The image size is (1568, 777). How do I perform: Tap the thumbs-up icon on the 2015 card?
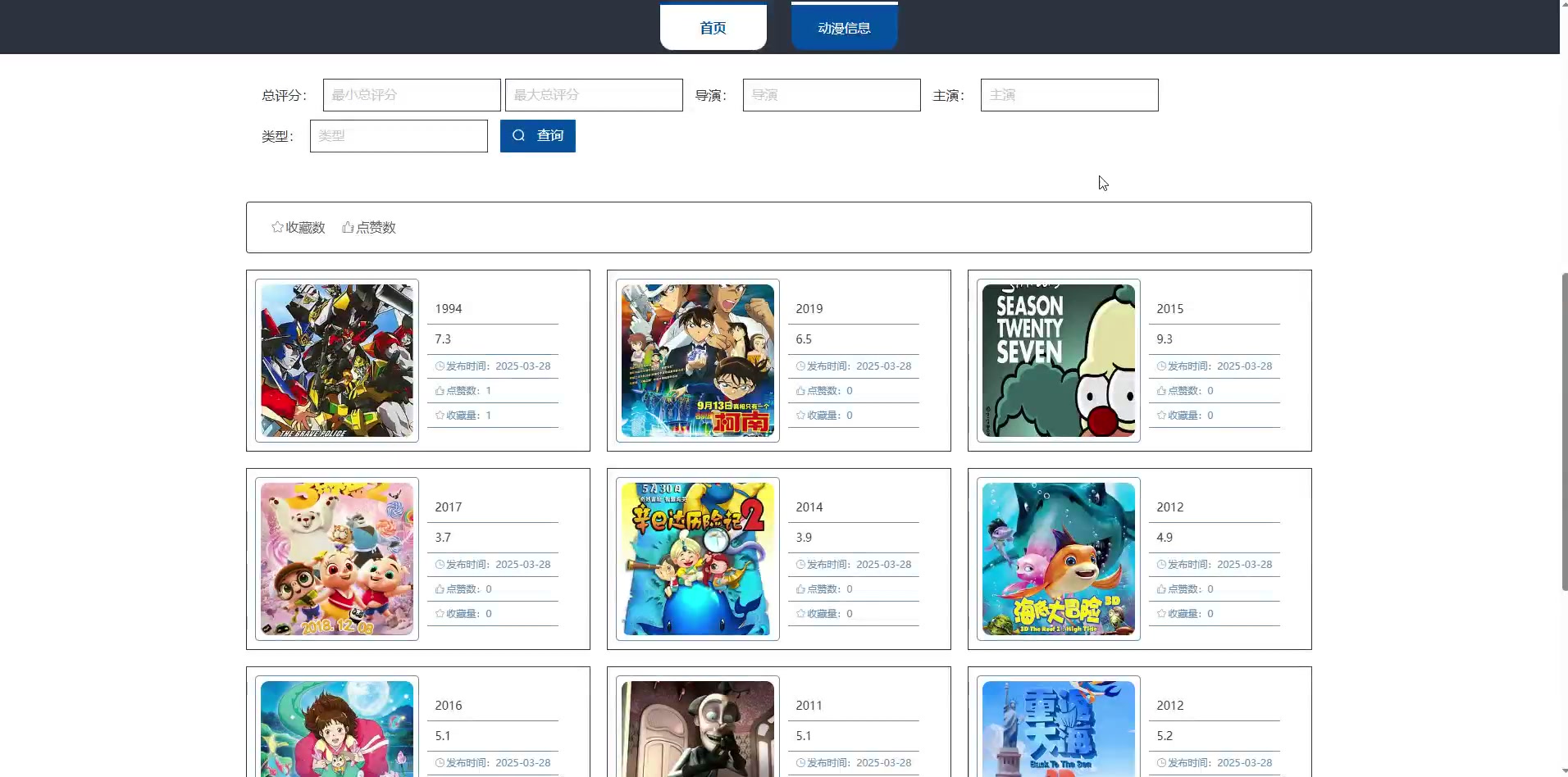(x=1161, y=391)
